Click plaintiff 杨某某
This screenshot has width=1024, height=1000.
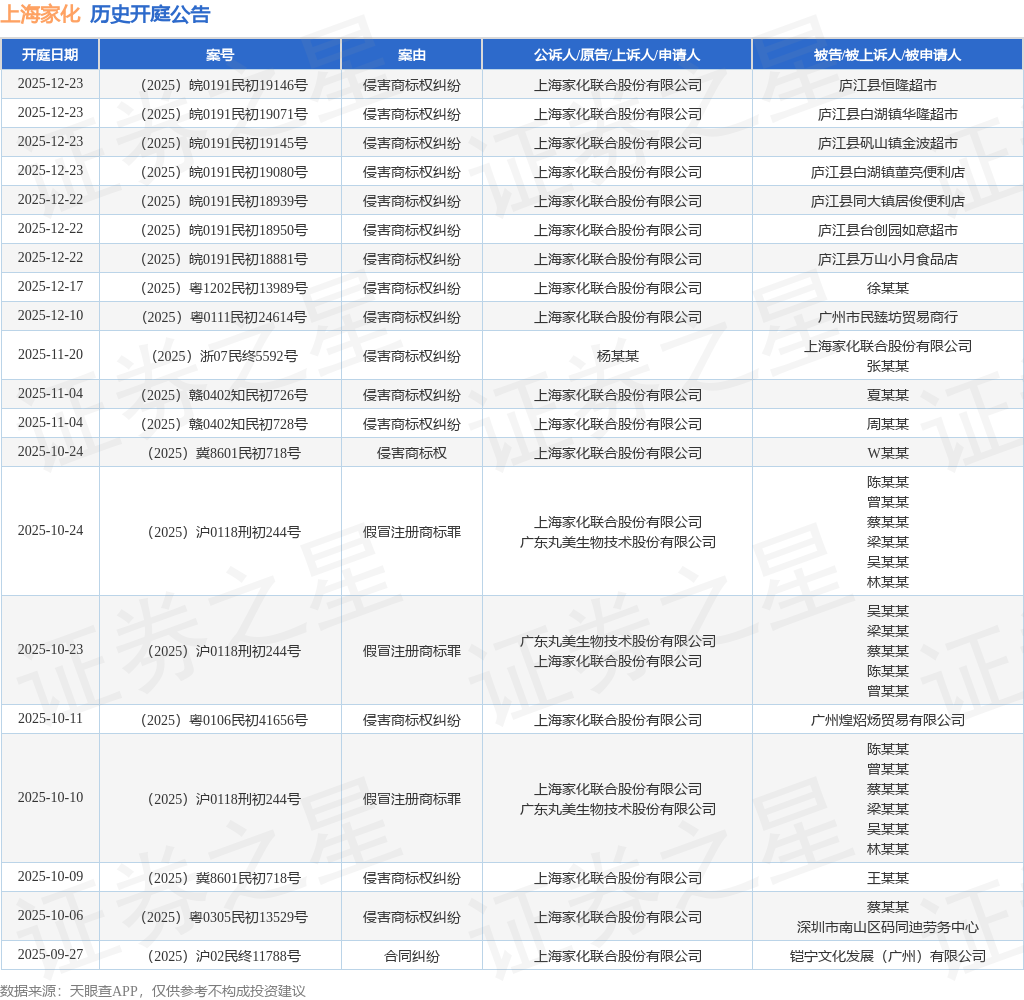(617, 356)
